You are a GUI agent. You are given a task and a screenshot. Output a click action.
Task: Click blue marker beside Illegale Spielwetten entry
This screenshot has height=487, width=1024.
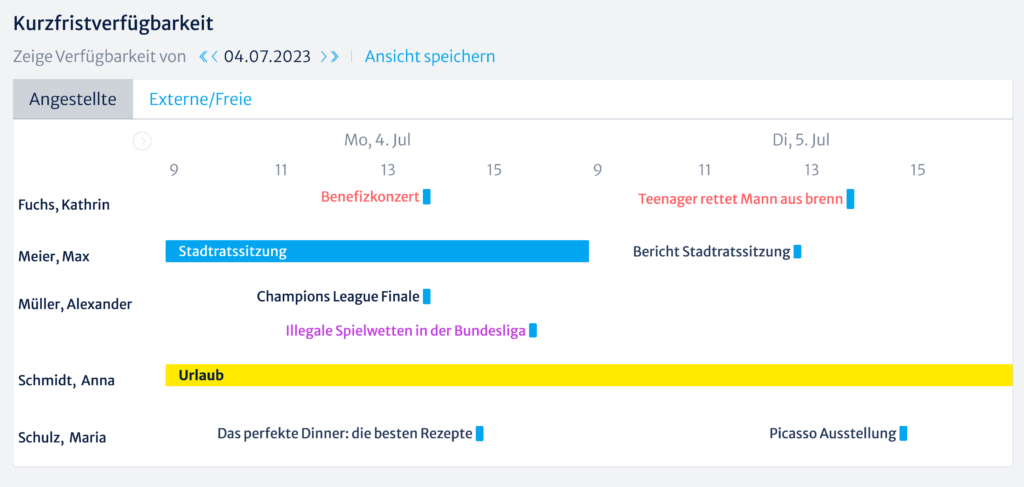[533, 330]
